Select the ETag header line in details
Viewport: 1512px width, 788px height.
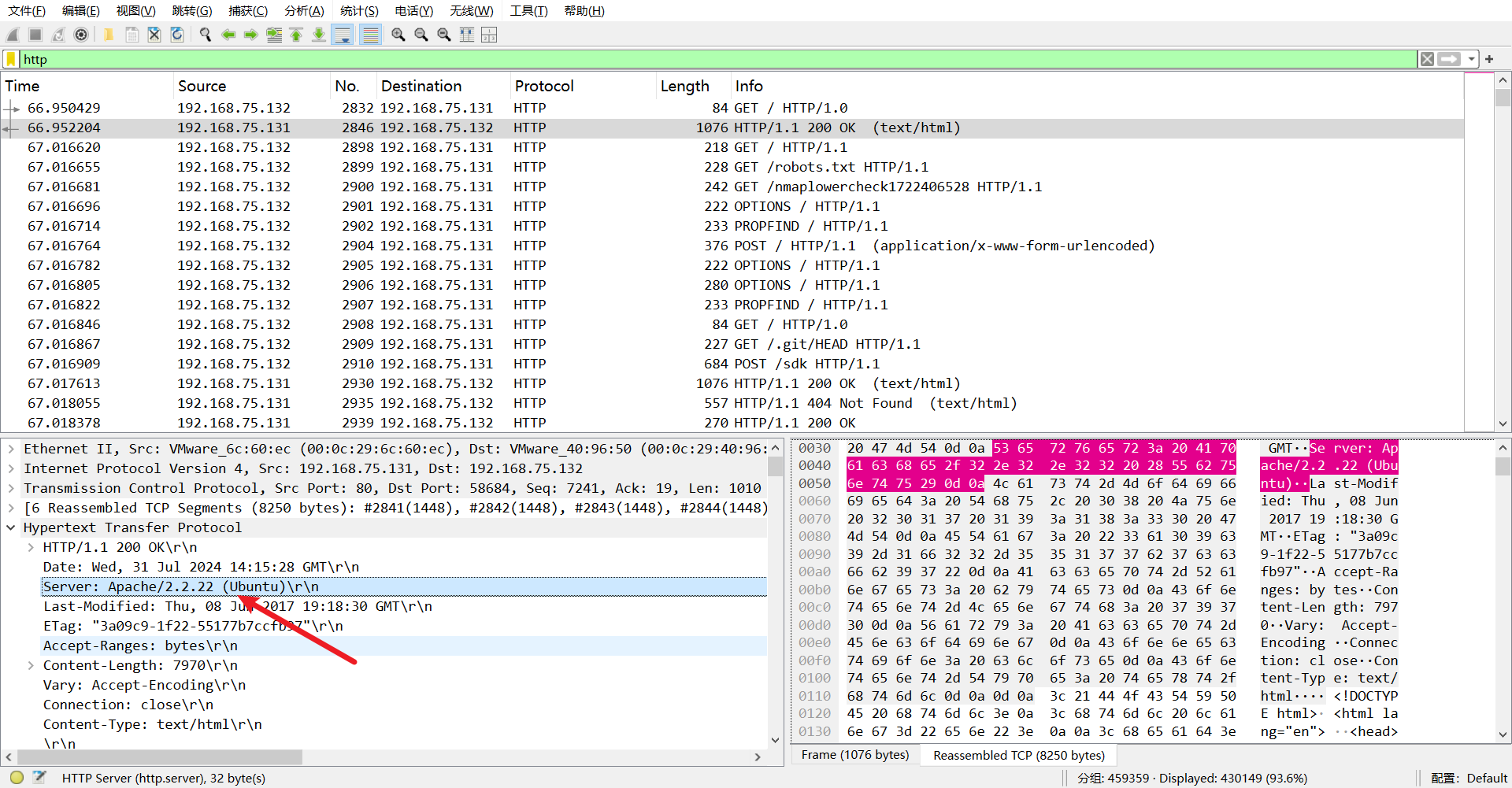[404, 626]
